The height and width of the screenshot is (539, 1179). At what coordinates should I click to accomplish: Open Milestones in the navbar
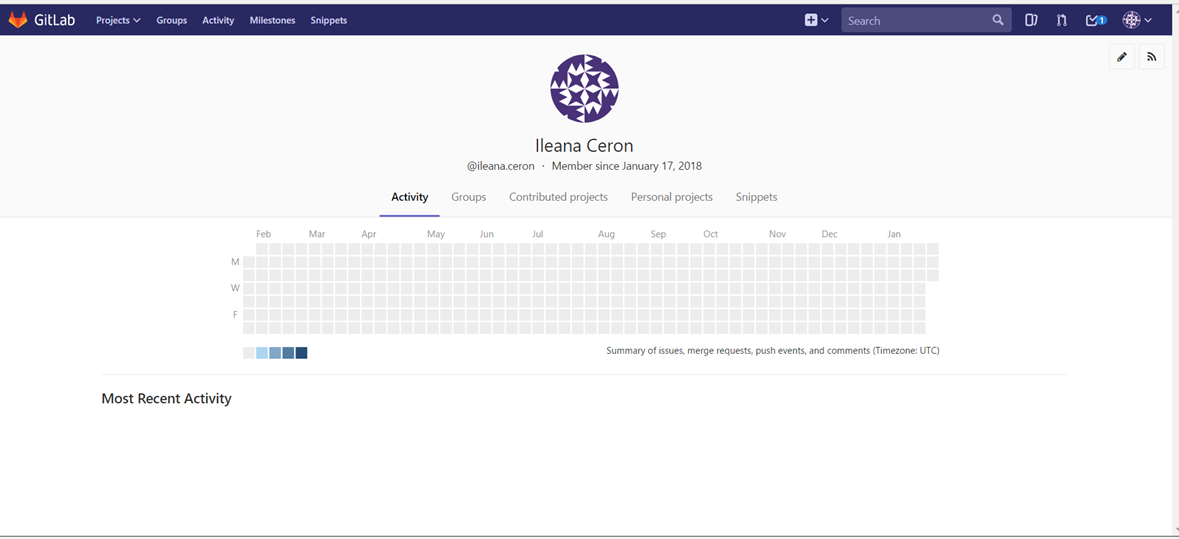click(272, 20)
